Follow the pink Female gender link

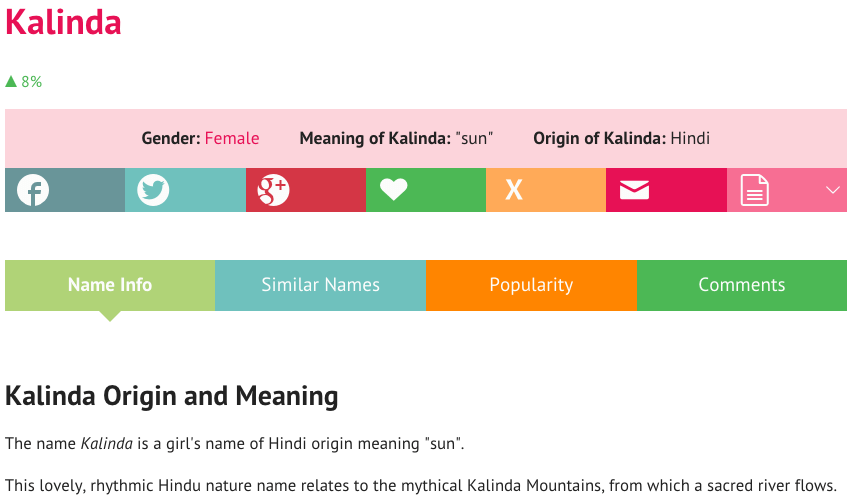click(232, 138)
